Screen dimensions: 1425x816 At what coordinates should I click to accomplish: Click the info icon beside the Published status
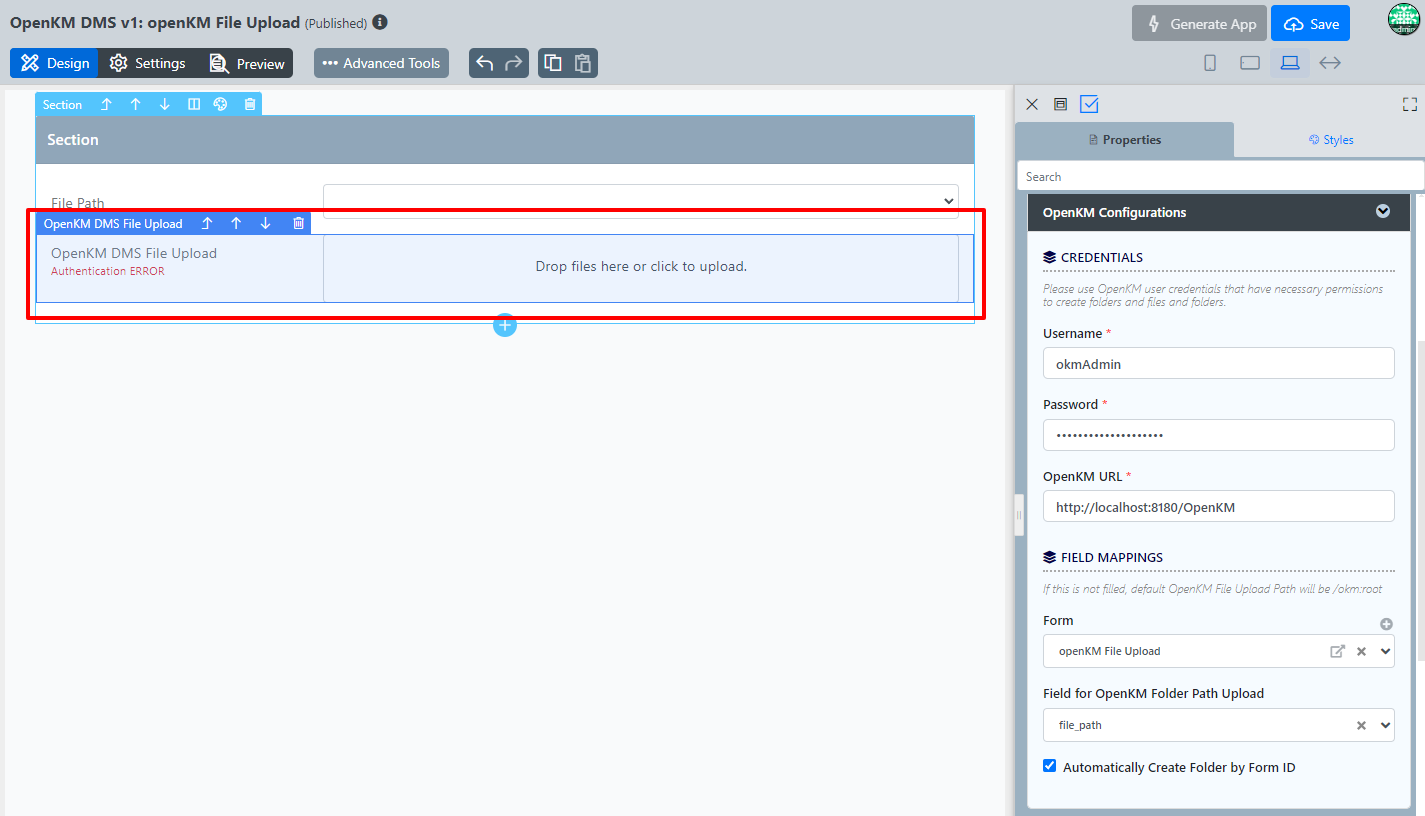pyautogui.click(x=380, y=22)
